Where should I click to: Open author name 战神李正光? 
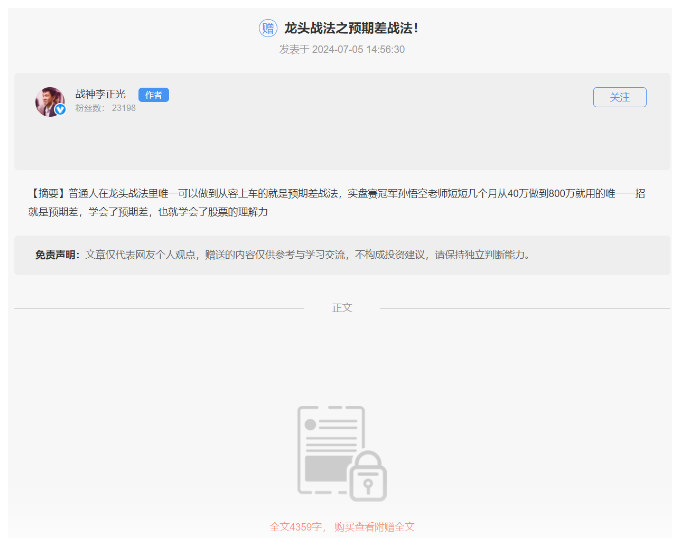(x=102, y=94)
